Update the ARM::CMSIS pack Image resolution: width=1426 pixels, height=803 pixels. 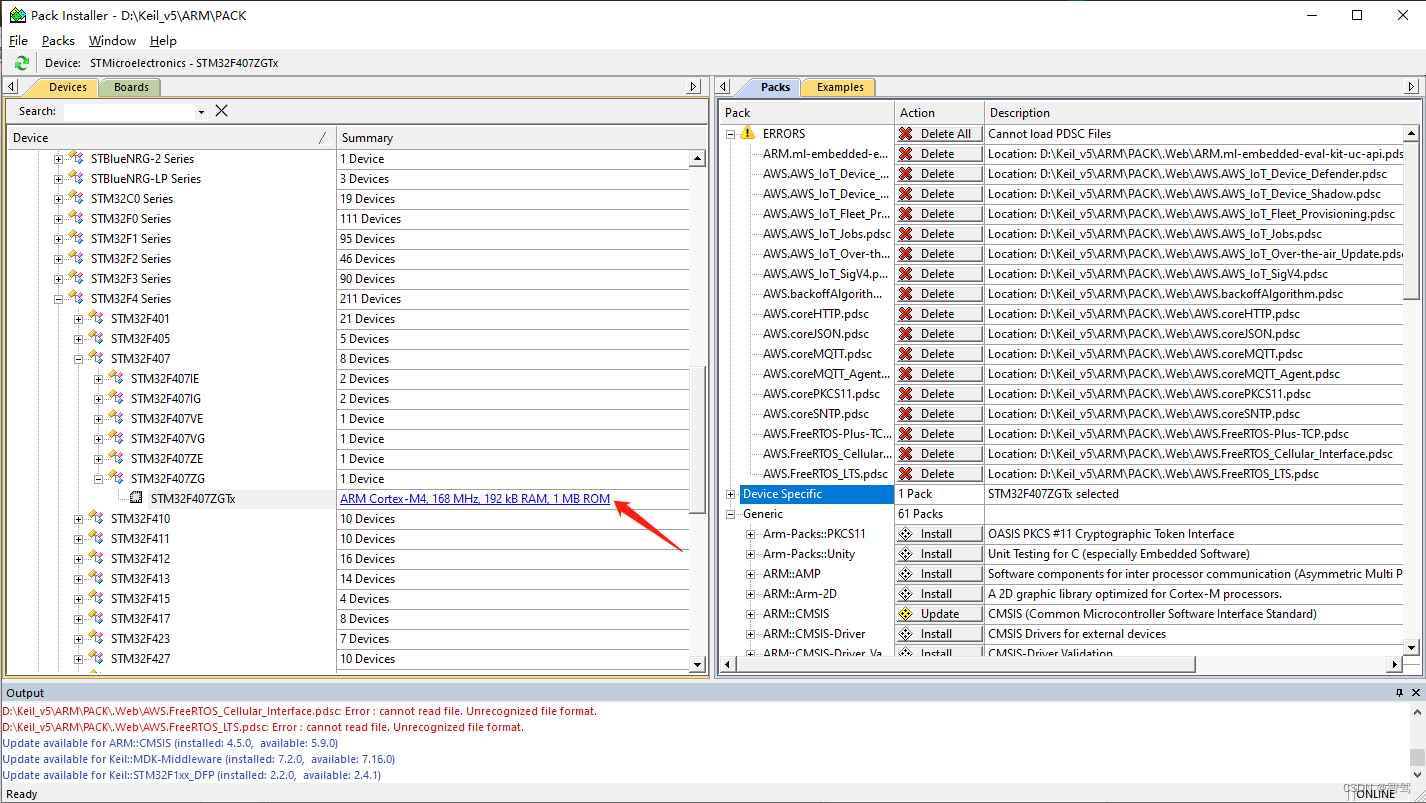click(939, 613)
